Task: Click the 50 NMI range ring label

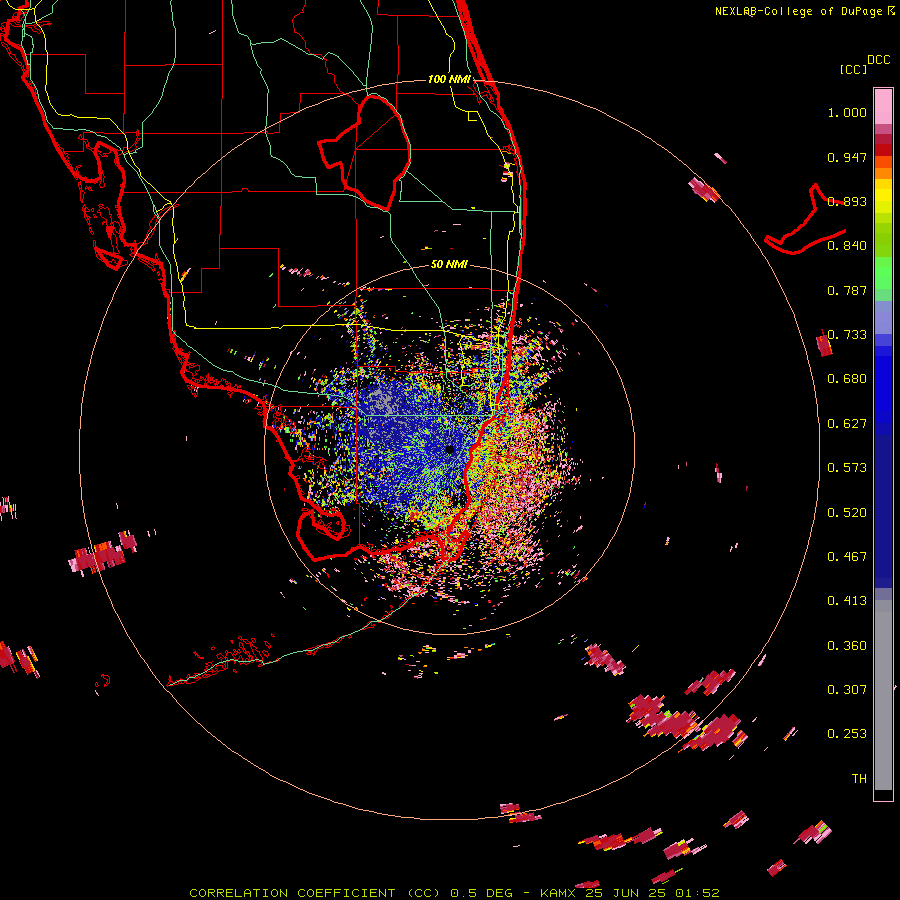Action: 449,264
